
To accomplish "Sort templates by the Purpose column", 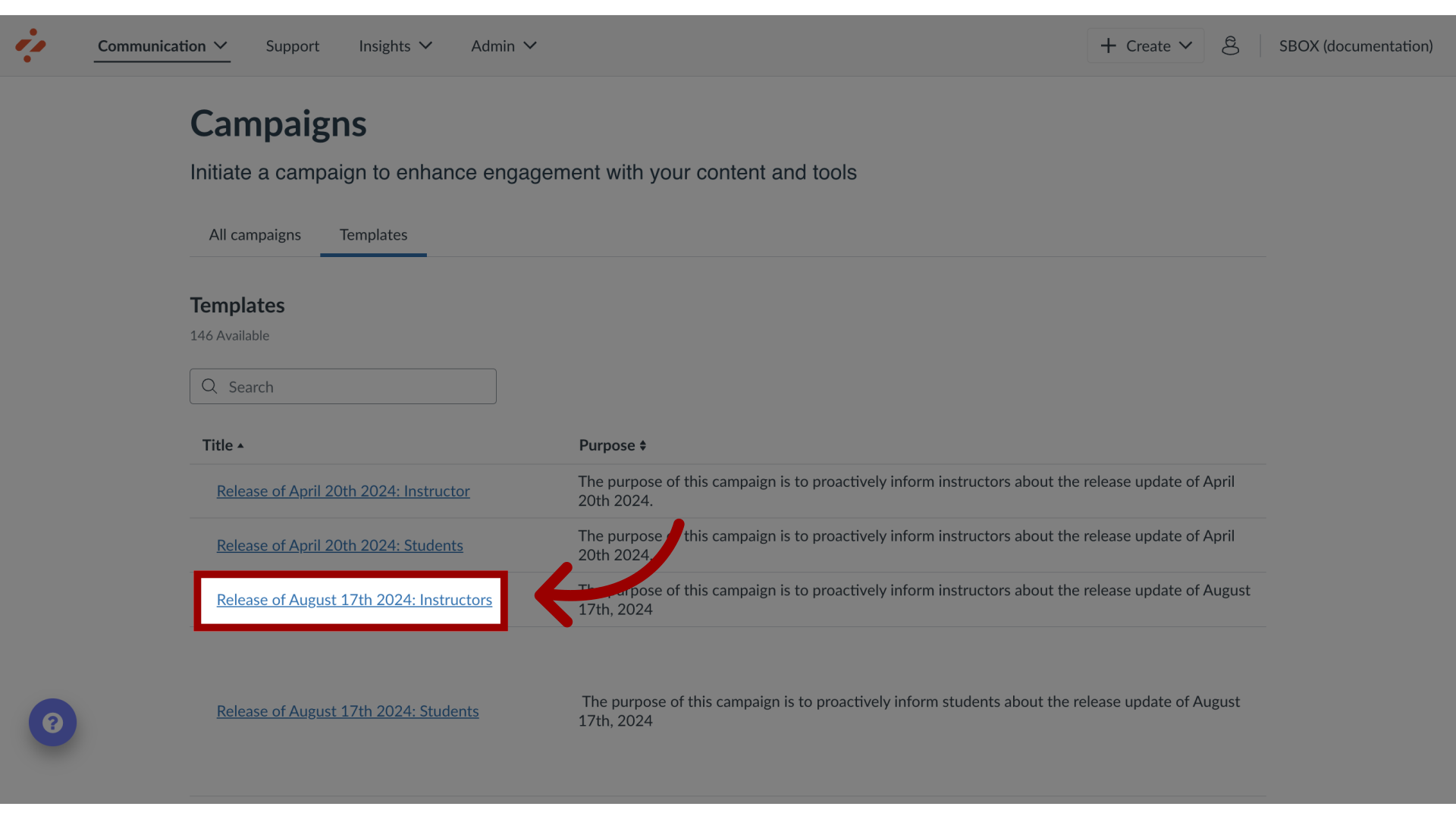I will pos(612,445).
